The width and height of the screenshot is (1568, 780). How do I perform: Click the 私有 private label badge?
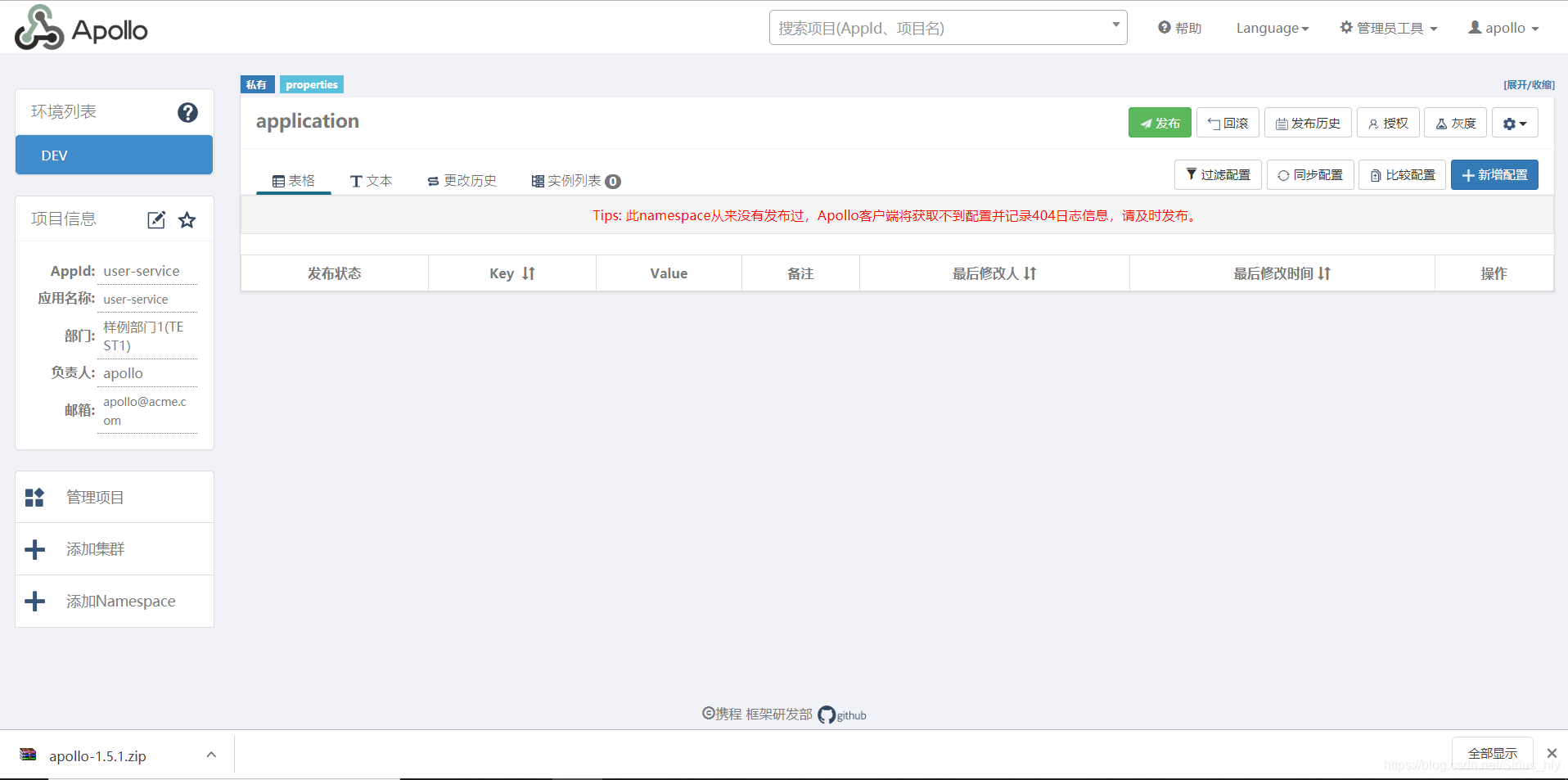point(257,84)
